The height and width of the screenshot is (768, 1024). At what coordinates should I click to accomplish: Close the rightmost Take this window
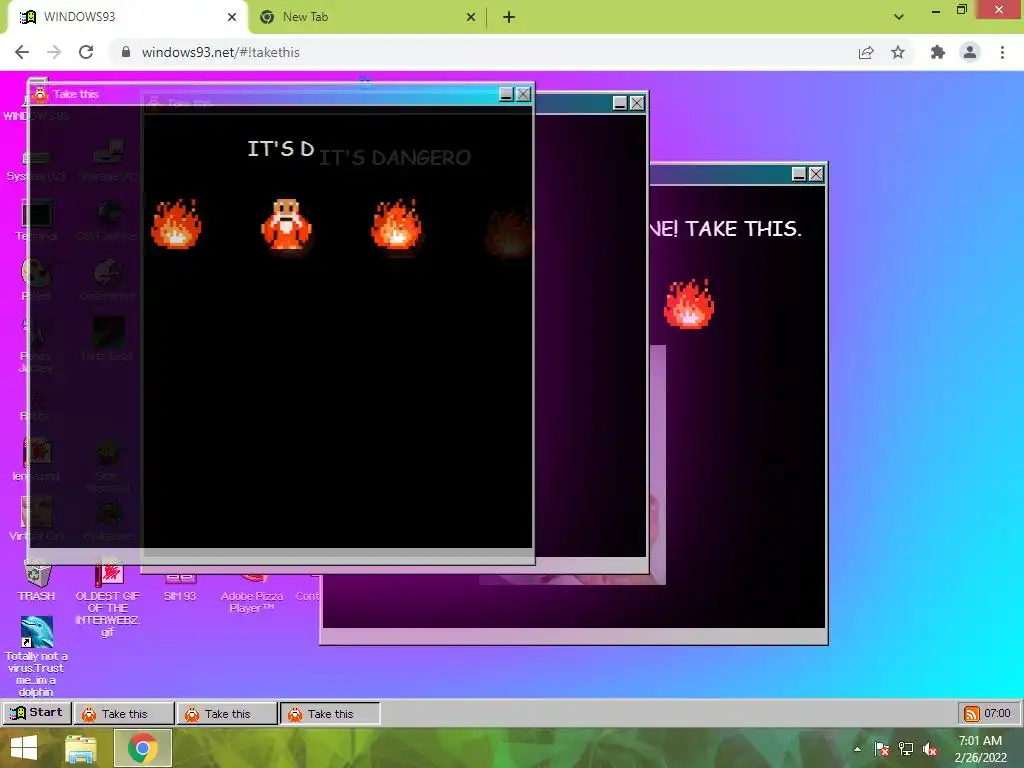(x=816, y=174)
